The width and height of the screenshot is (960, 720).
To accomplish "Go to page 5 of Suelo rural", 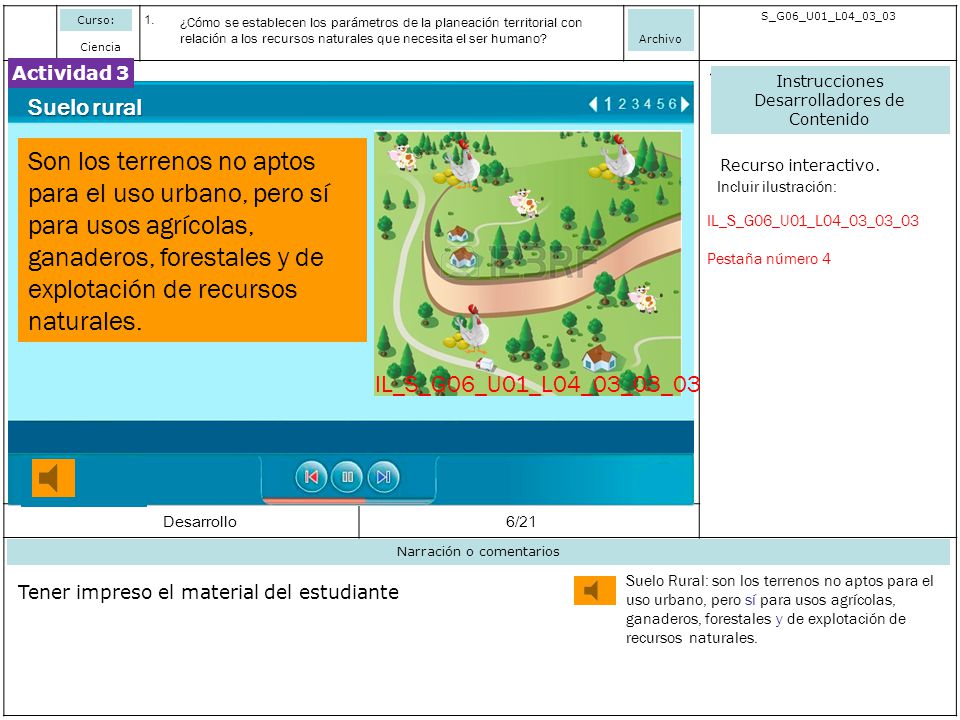I will coord(660,104).
